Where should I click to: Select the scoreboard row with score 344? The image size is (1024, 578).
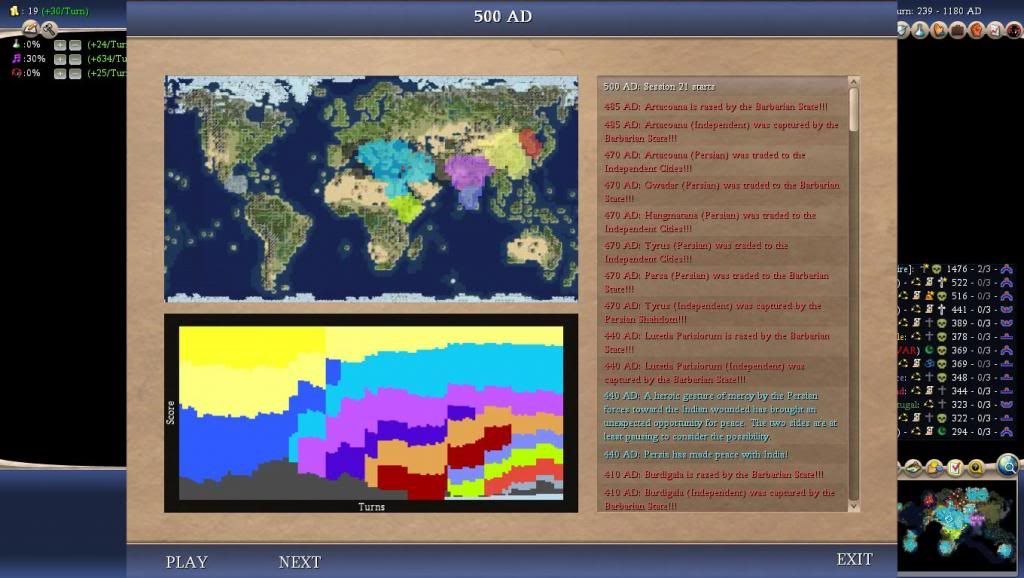pyautogui.click(x=956, y=391)
